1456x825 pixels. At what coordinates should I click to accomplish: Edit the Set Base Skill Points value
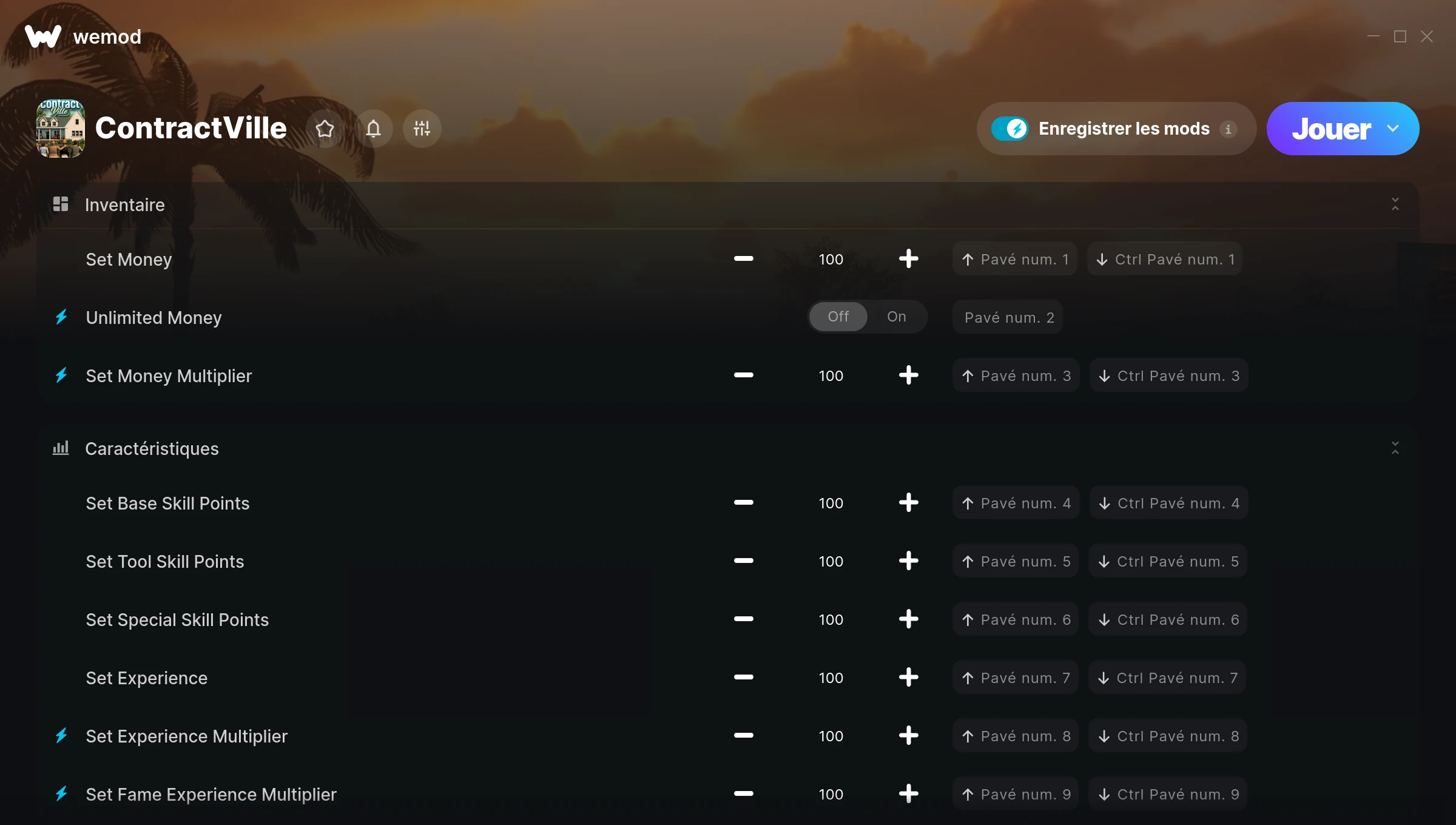[x=831, y=503]
